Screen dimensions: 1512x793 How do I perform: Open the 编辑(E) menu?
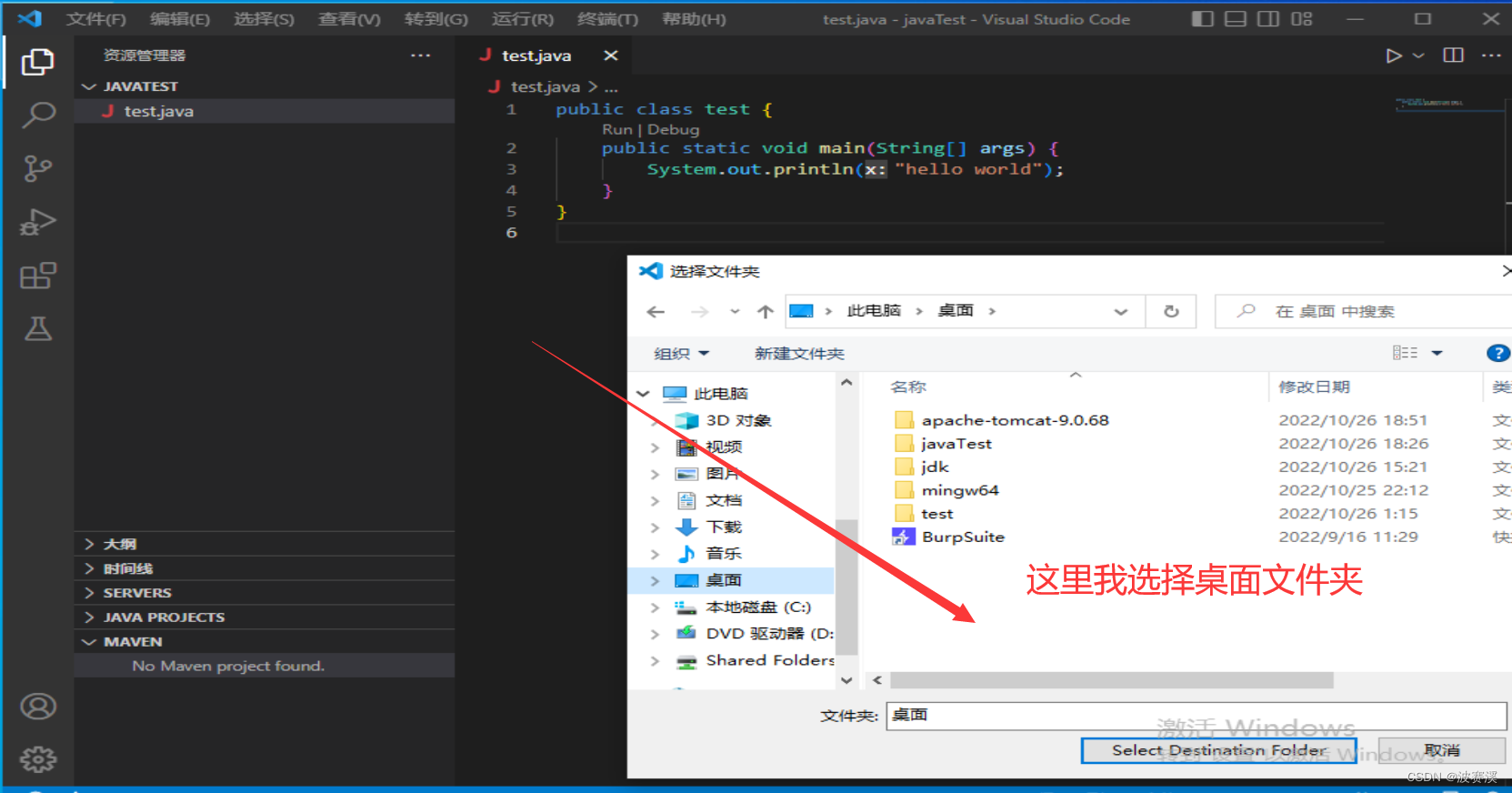coord(179,19)
